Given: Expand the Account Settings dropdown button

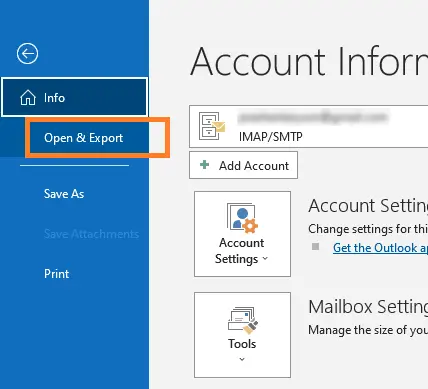Looking at the screenshot, I should [x=242, y=234].
